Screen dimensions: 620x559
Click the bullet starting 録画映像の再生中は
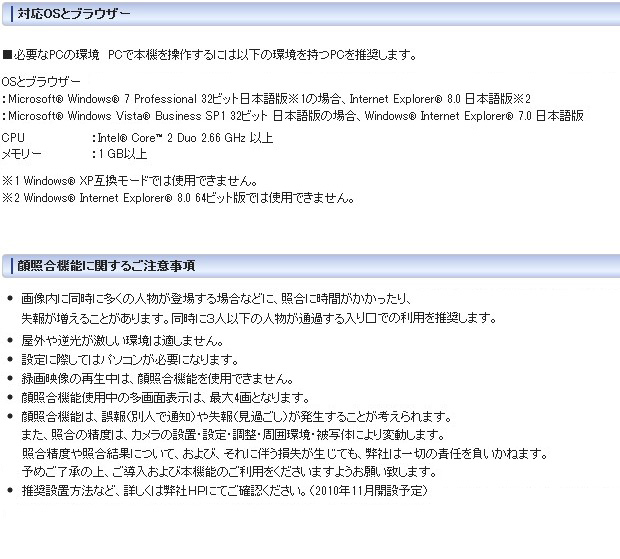pos(157,379)
